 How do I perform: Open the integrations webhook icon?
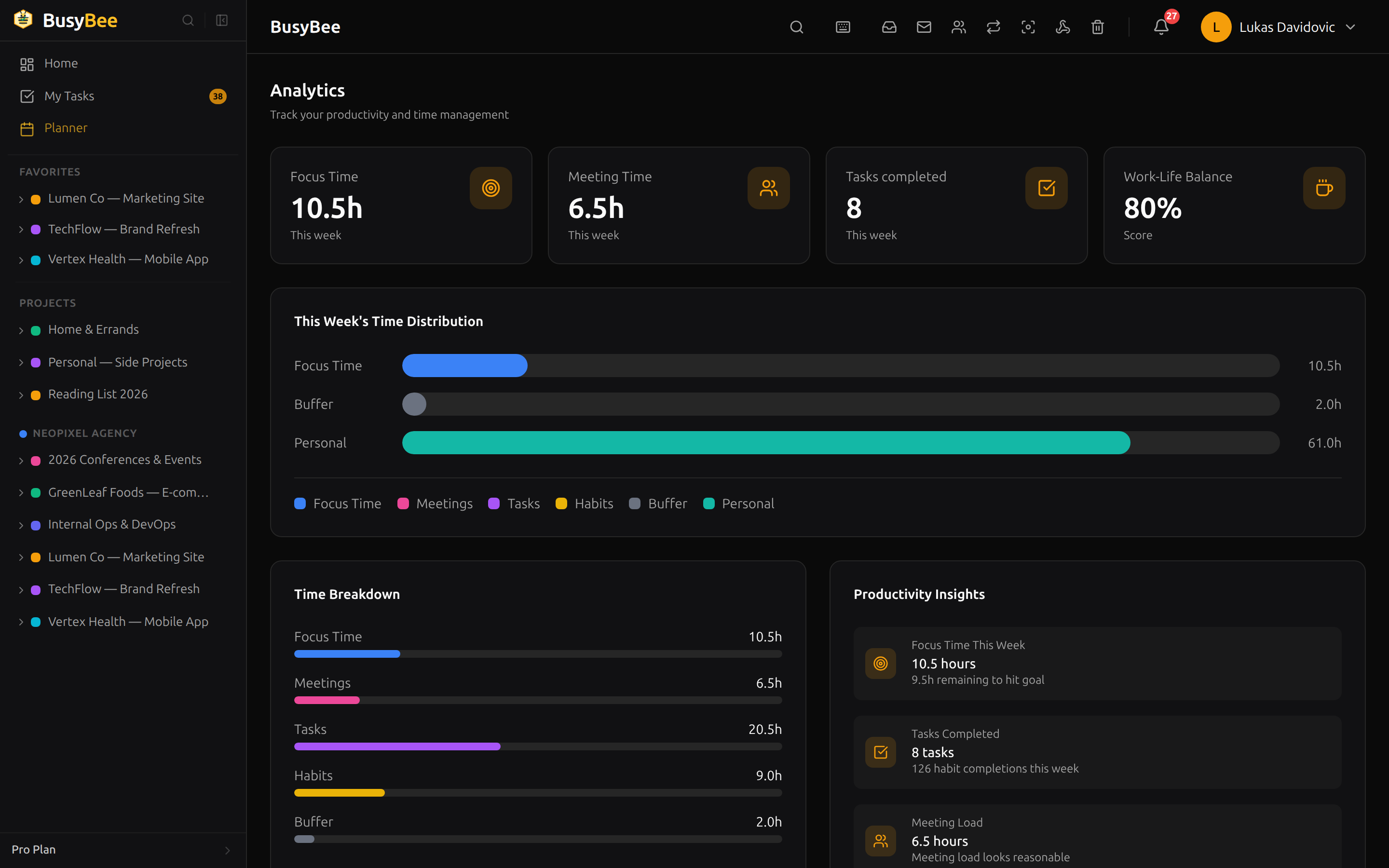pos(1062,27)
